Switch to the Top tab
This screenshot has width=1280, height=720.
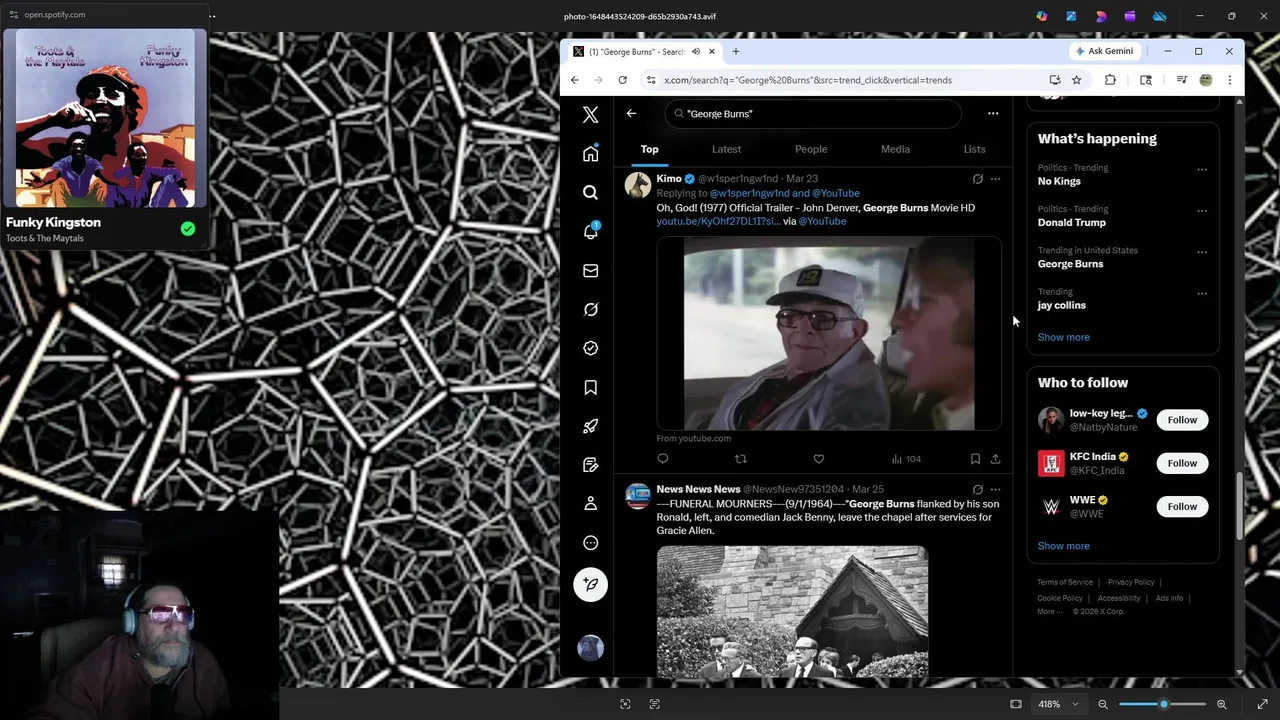tap(649, 149)
